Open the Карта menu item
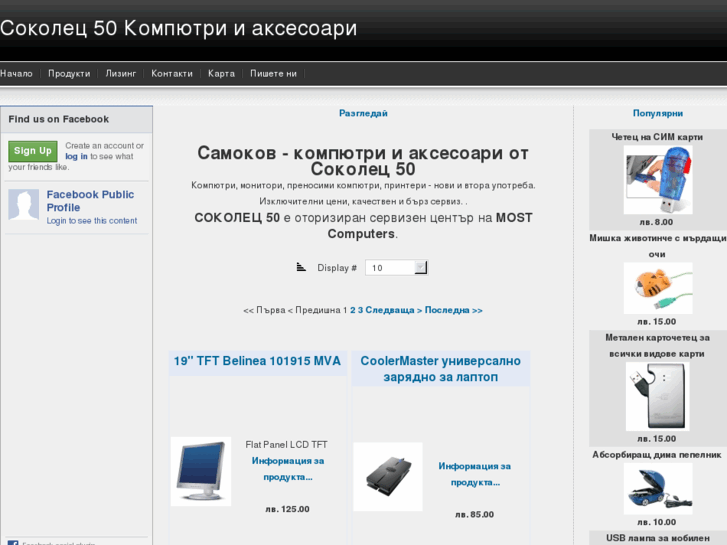This screenshot has width=727, height=545. 221,73
